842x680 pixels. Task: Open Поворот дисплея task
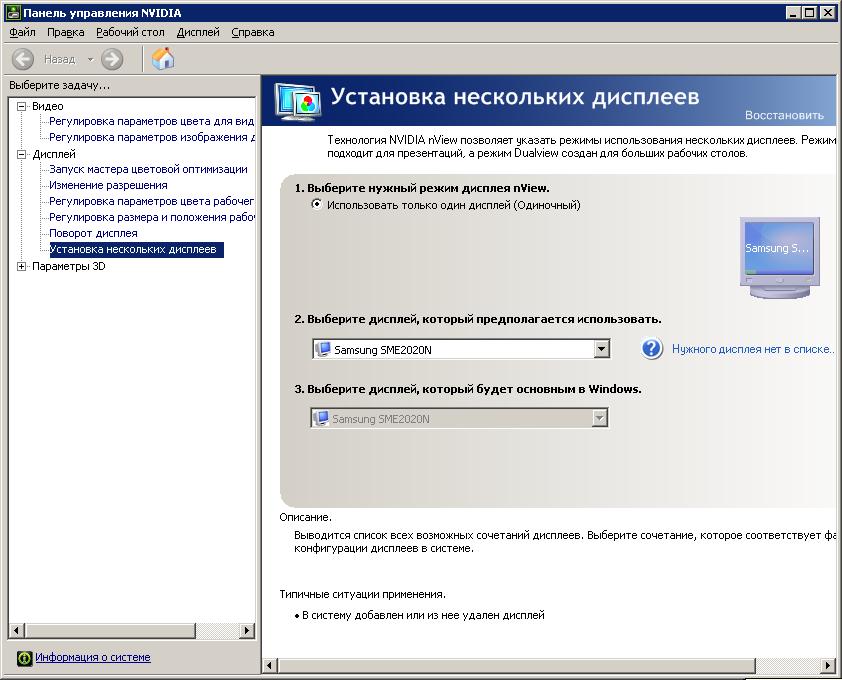(x=93, y=234)
